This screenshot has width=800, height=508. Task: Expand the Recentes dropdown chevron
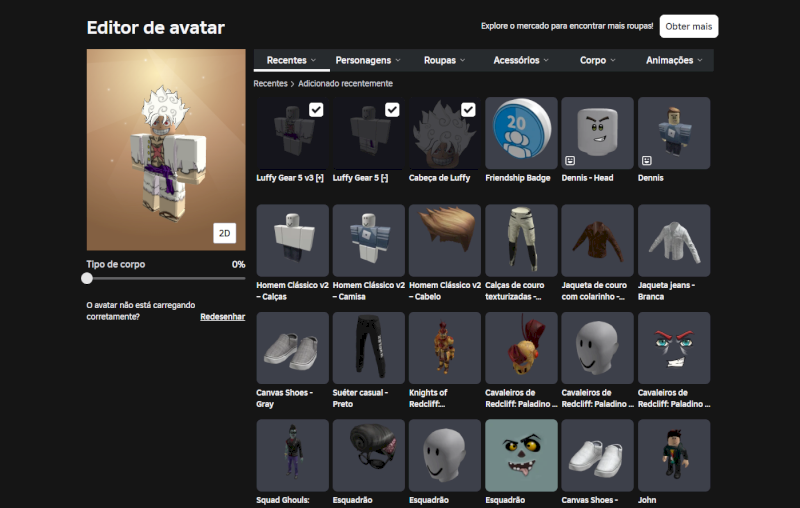tap(313, 60)
